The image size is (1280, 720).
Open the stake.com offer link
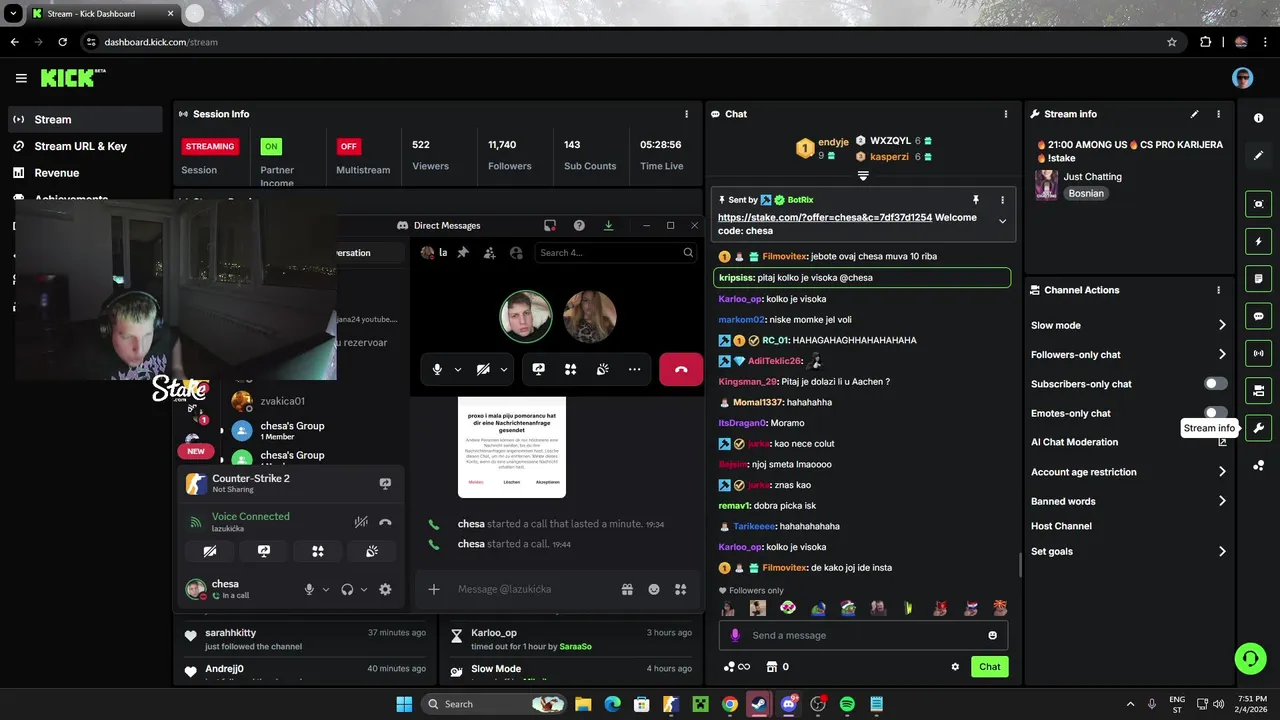coord(824,217)
